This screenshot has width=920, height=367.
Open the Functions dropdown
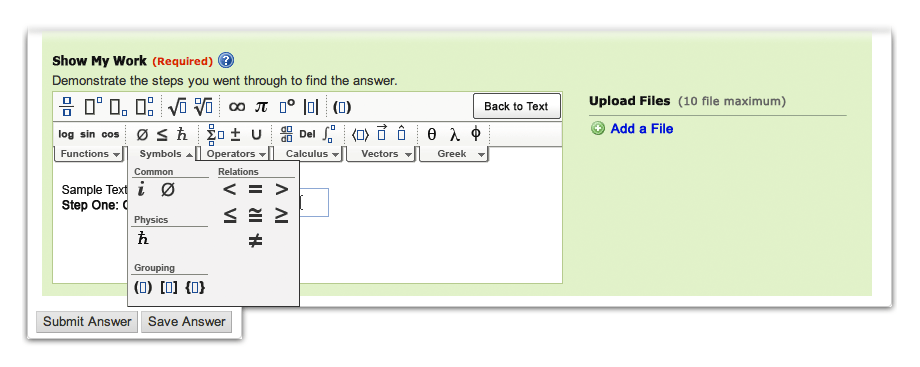[89, 154]
